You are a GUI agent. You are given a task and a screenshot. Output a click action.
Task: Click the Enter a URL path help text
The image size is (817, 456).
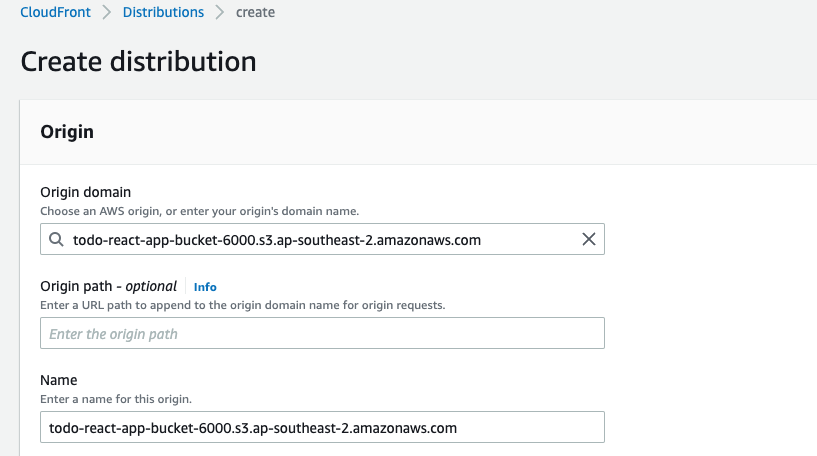243,305
